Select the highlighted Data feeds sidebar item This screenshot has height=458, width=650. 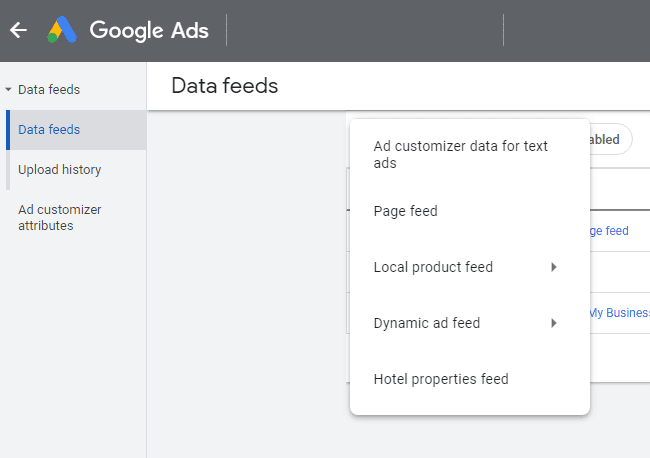tap(49, 130)
